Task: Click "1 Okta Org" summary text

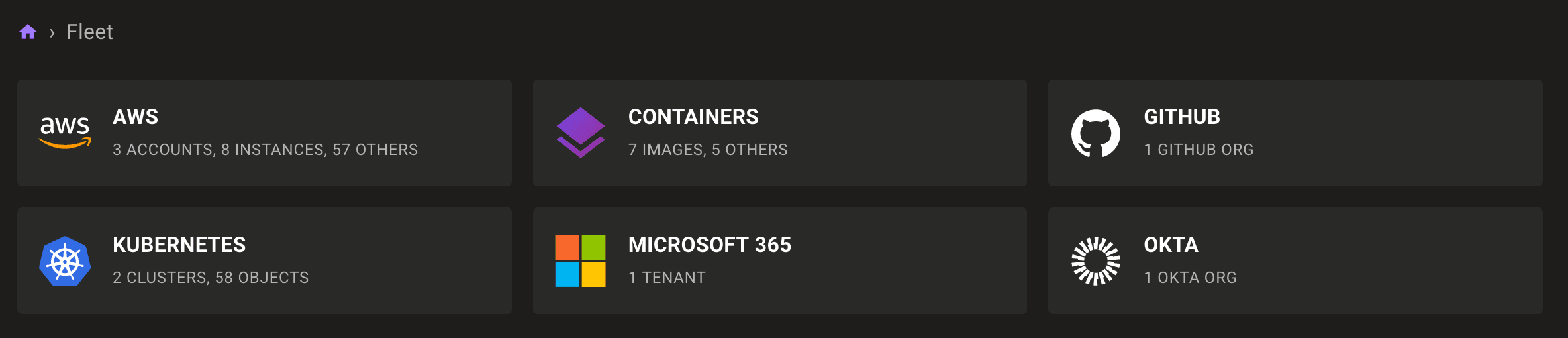Action: (x=1191, y=278)
